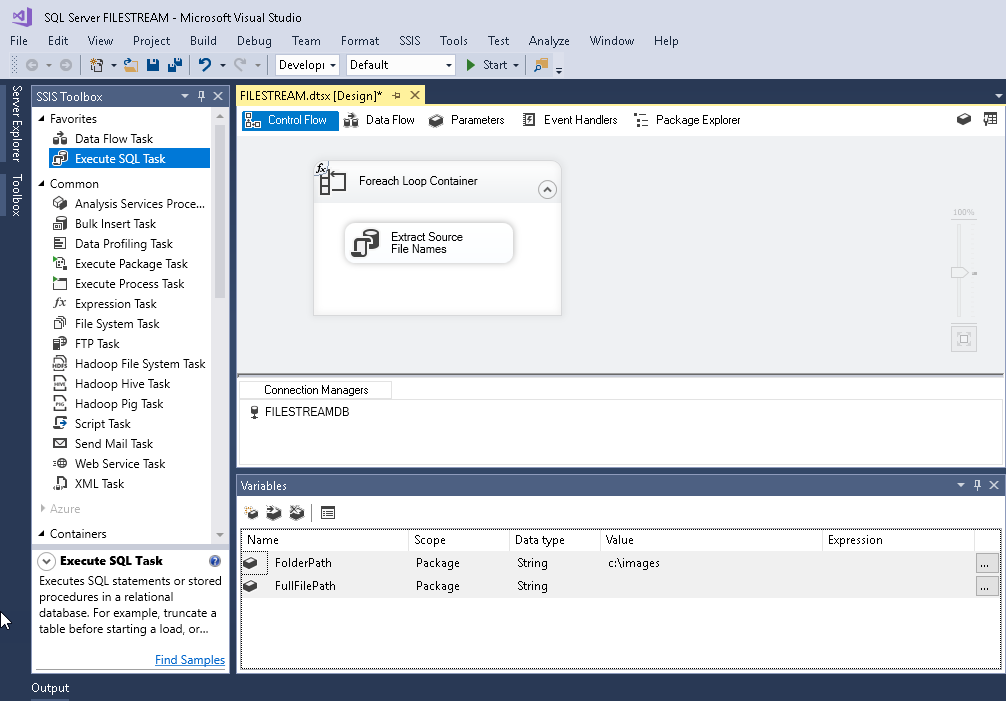Switch to the Data Flow tab
1006x701 pixels.
point(379,120)
